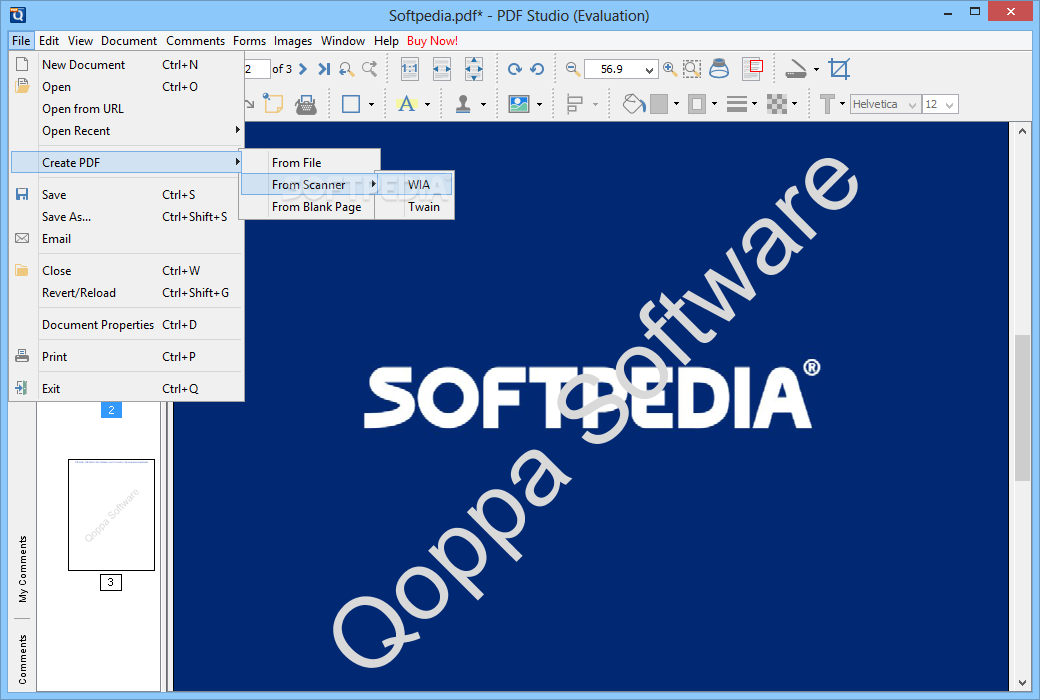The height and width of the screenshot is (700, 1040).
Task: Select page 3 thumbnail
Action: [x=111, y=515]
